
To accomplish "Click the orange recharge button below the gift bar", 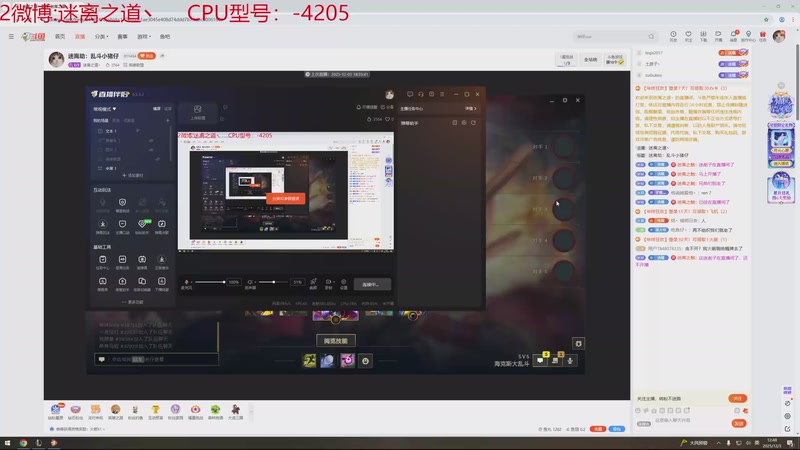I will (597, 429).
